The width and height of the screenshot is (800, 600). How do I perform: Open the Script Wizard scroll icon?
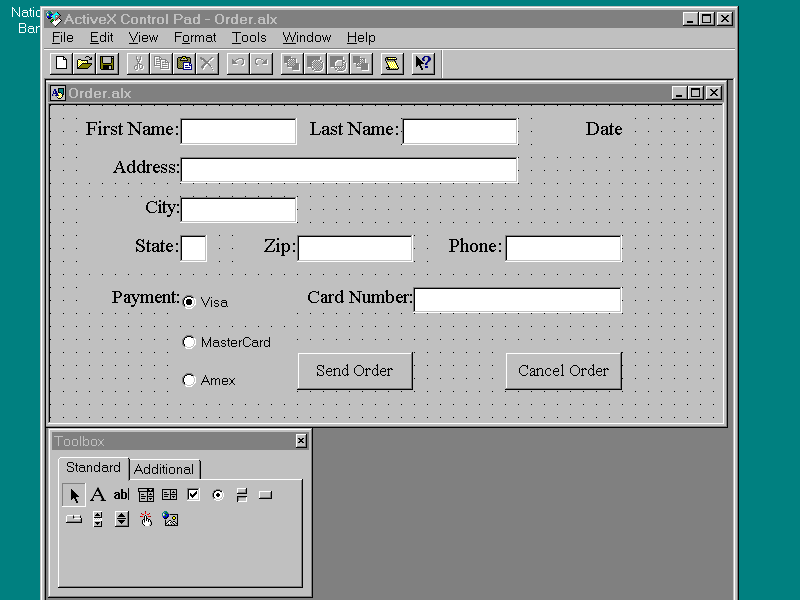pos(391,64)
